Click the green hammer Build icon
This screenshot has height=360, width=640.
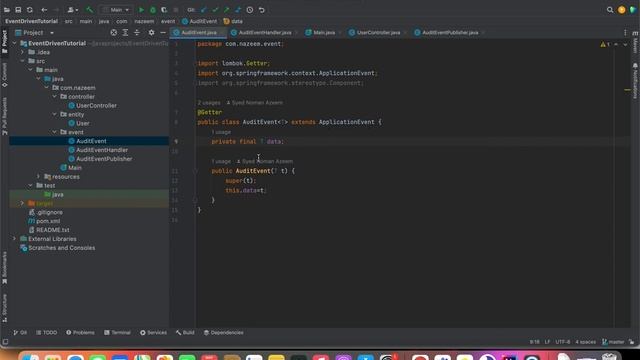(89, 10)
